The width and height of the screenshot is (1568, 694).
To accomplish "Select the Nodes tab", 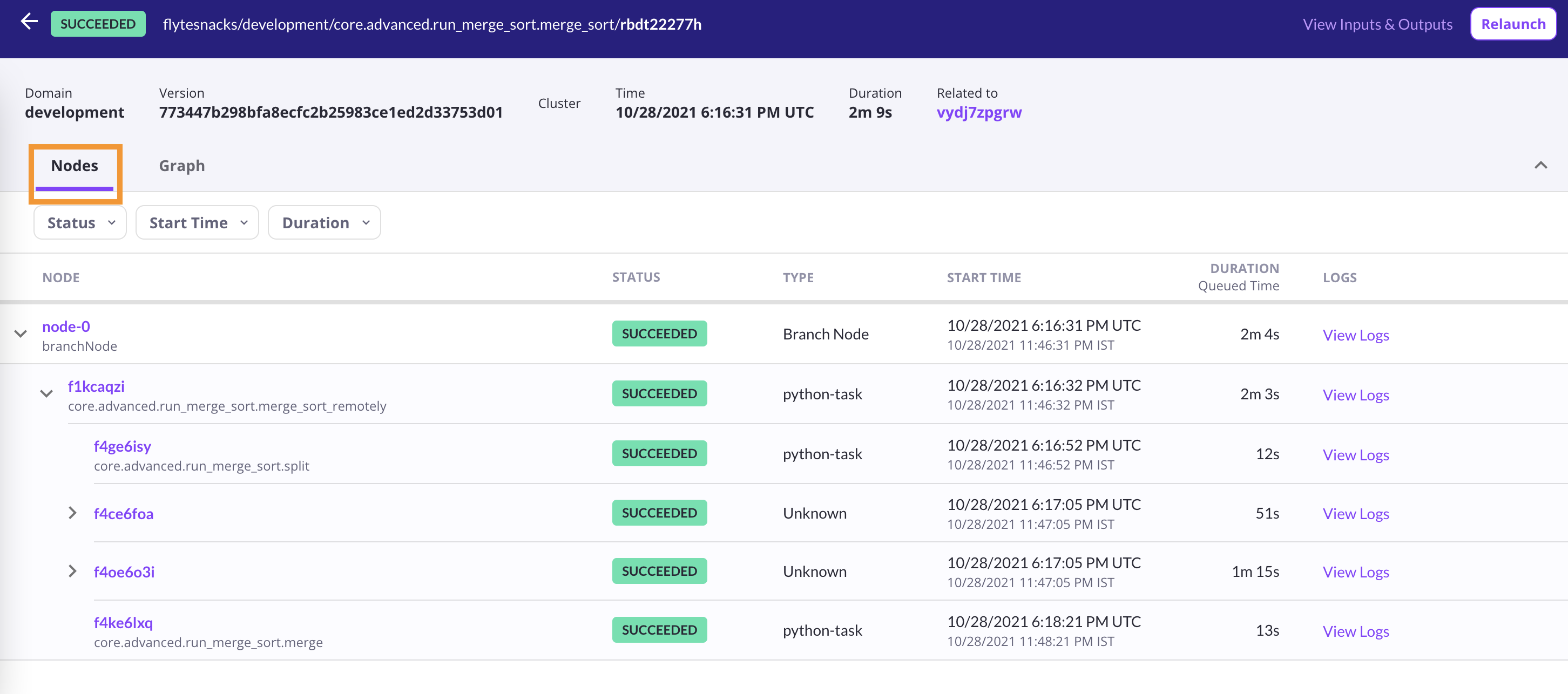I will tap(75, 166).
